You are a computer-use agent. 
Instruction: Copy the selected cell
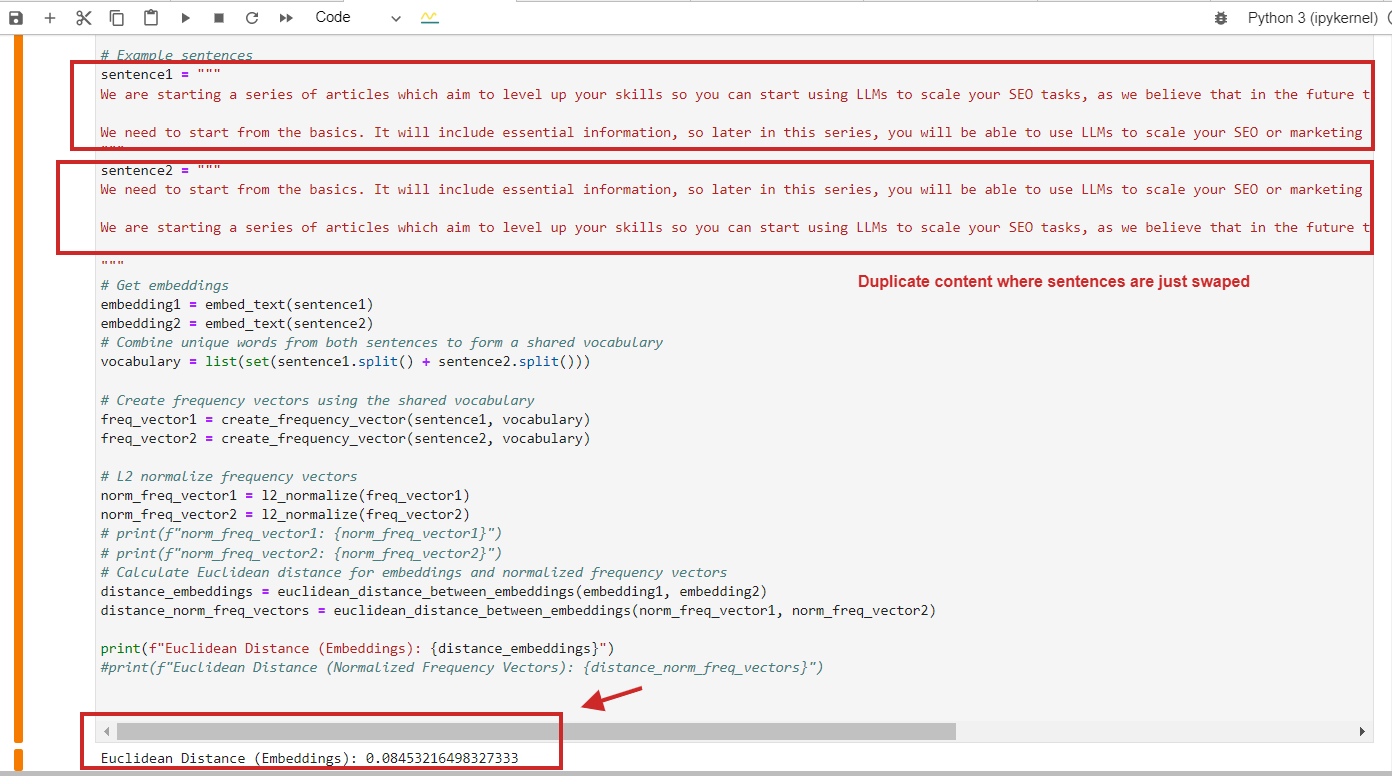pyautogui.click(x=117, y=18)
